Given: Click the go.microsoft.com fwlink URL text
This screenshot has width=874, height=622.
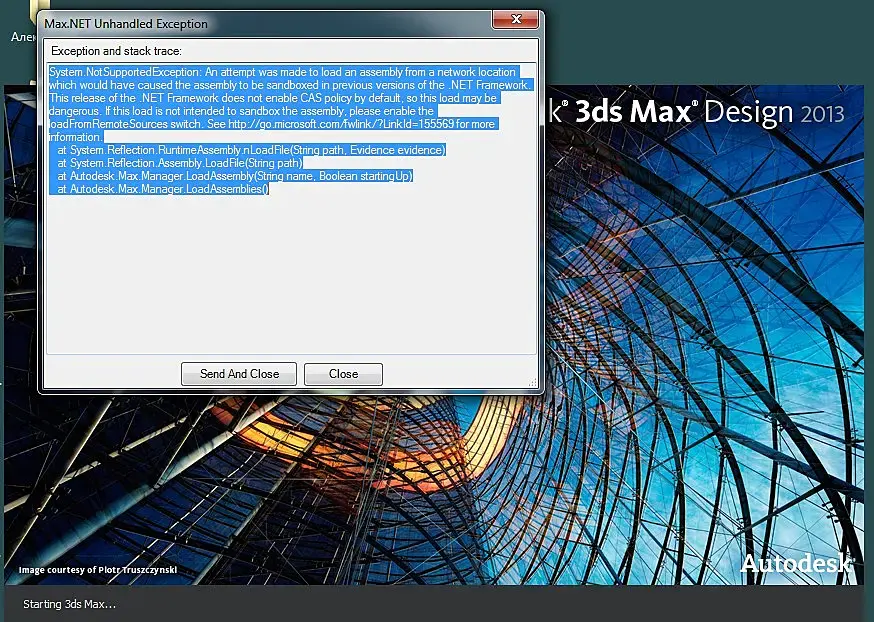Looking at the screenshot, I should click(x=341, y=124).
